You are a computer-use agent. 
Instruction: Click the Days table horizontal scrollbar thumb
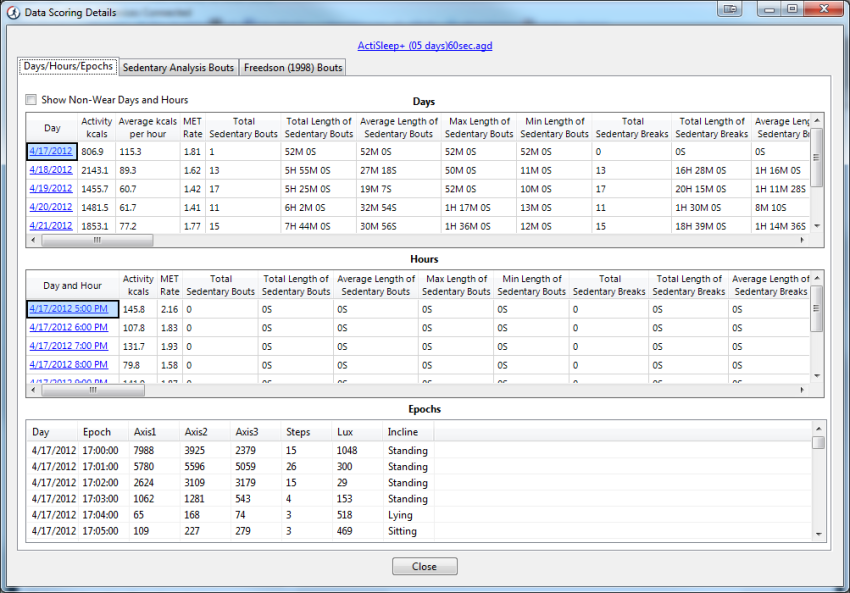point(96,240)
